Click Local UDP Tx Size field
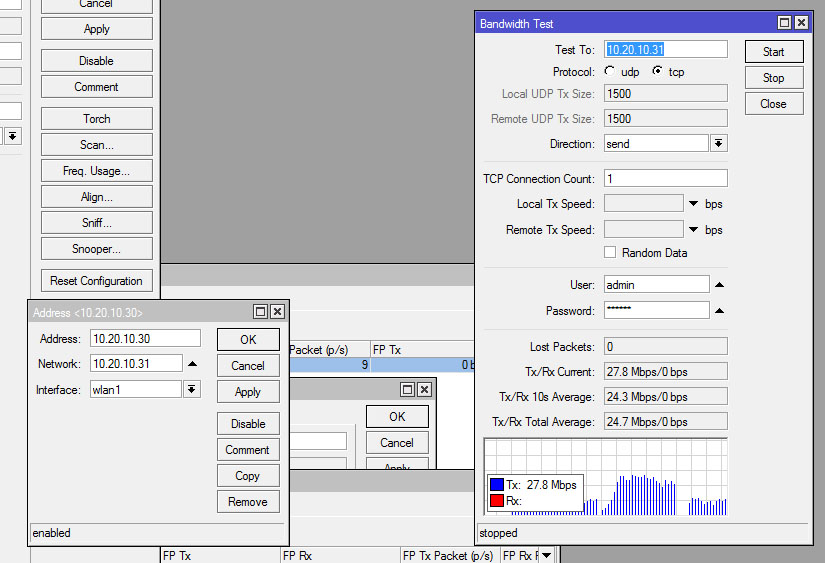 click(x=666, y=93)
